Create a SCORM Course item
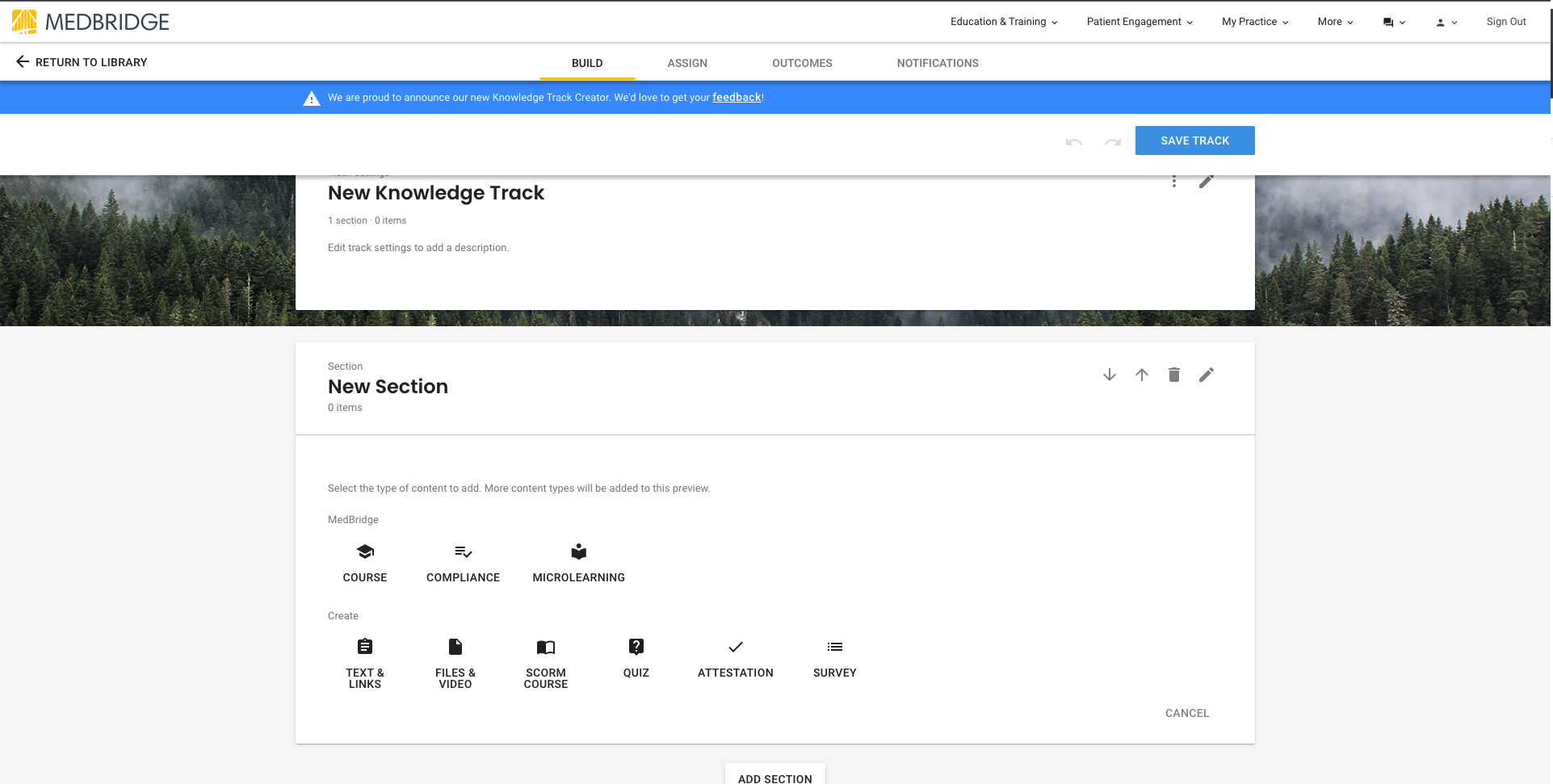The image size is (1553, 784). click(546, 664)
